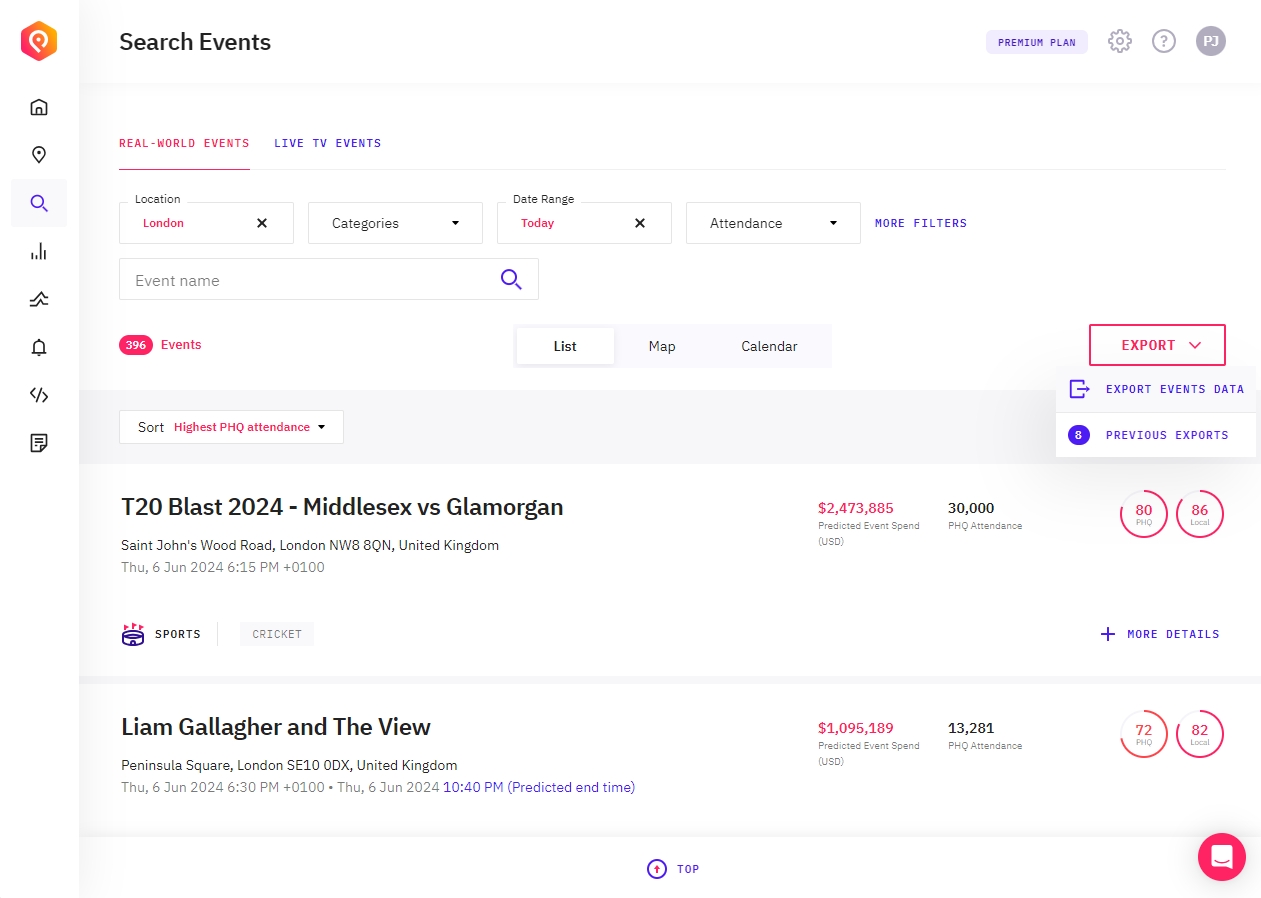This screenshot has height=898, width=1261.
Task: Open the settings gear icon
Action: coord(1120,42)
